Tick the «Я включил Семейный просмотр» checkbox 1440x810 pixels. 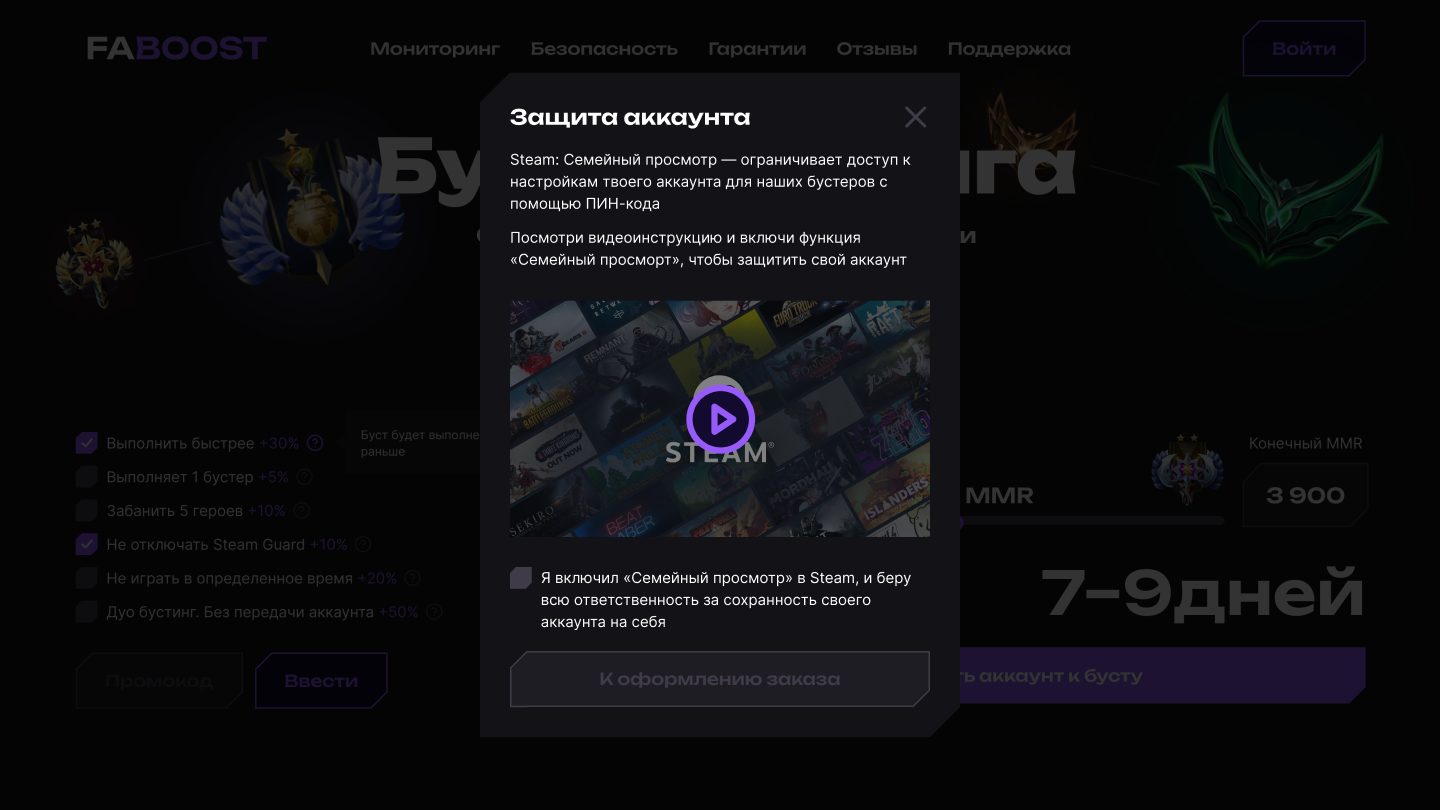point(521,578)
